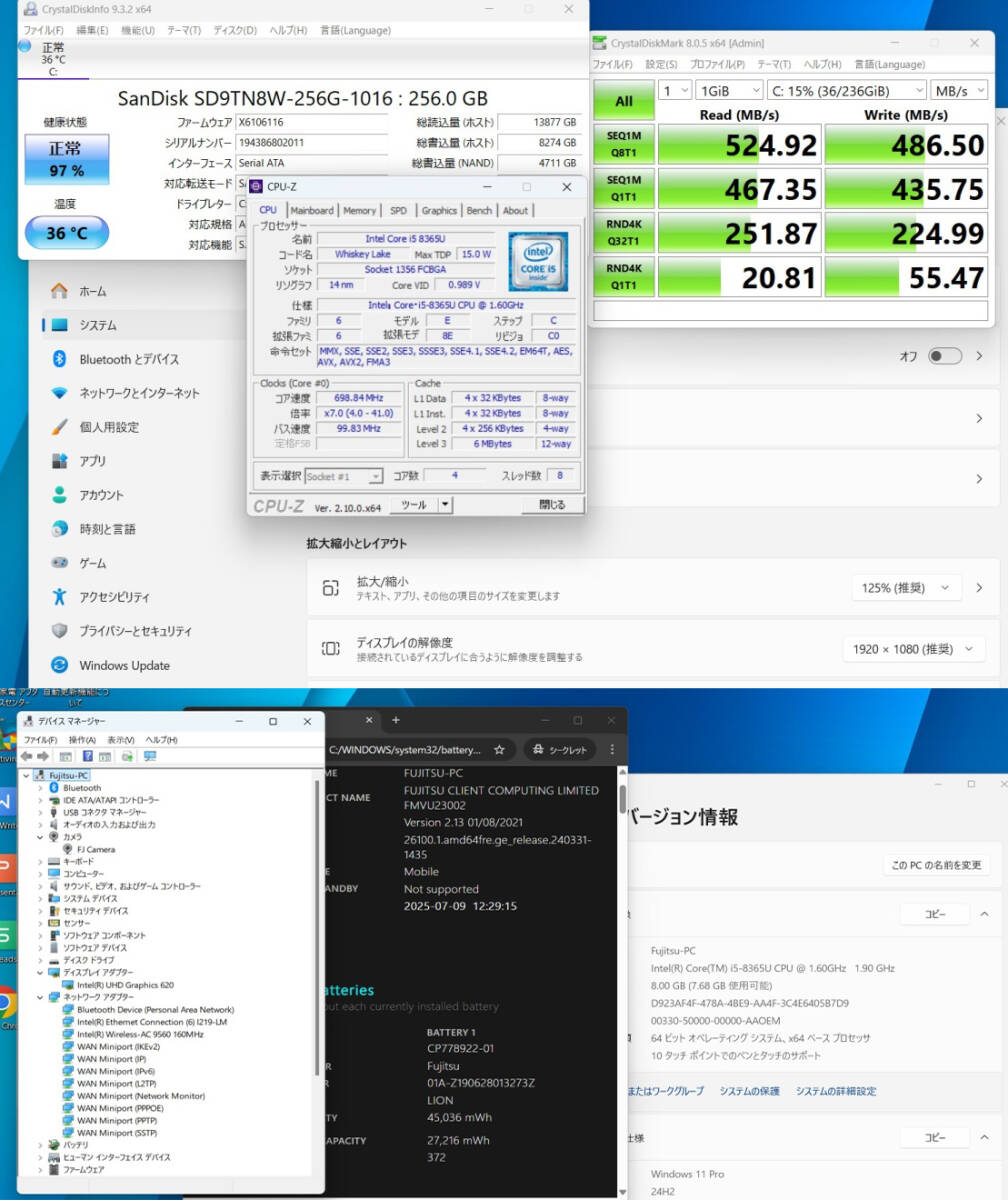This screenshot has width=1008, height=1200.
Task: Open the 表示(V) menu in Device Manager
Action: [x=121, y=740]
